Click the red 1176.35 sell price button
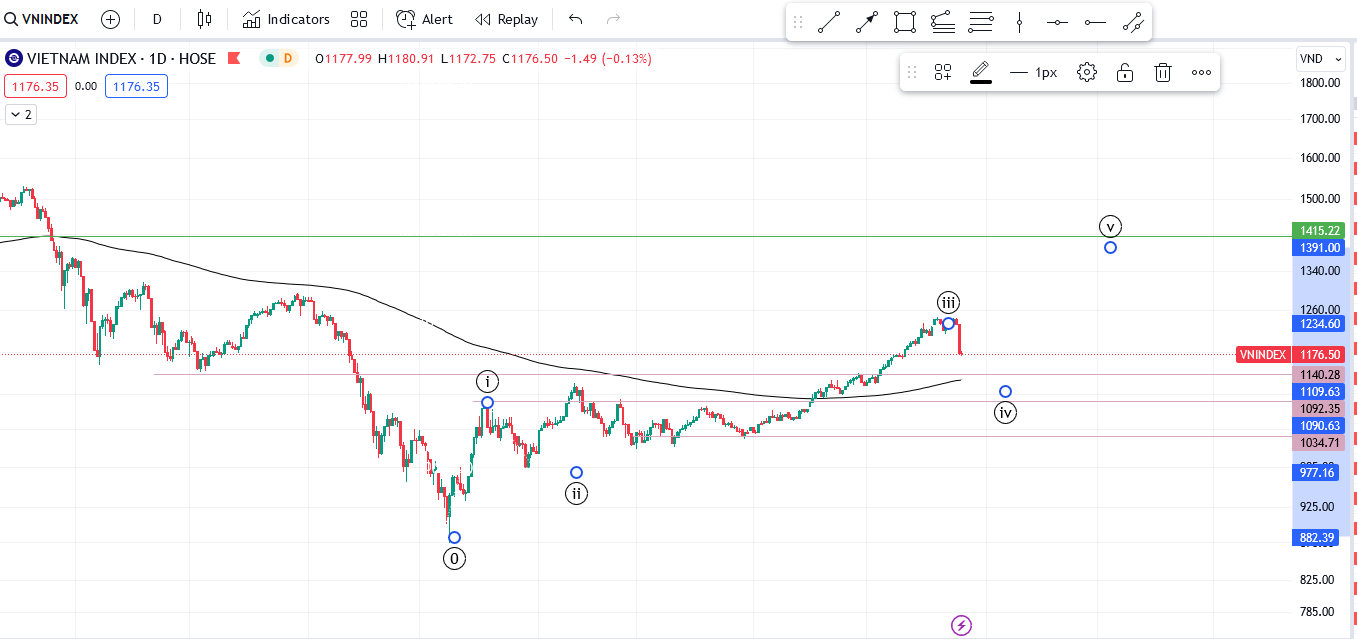1357x639 pixels. coord(35,86)
